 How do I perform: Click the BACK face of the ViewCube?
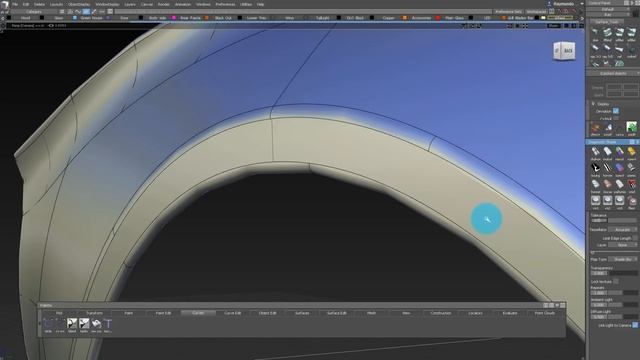[x=568, y=51]
